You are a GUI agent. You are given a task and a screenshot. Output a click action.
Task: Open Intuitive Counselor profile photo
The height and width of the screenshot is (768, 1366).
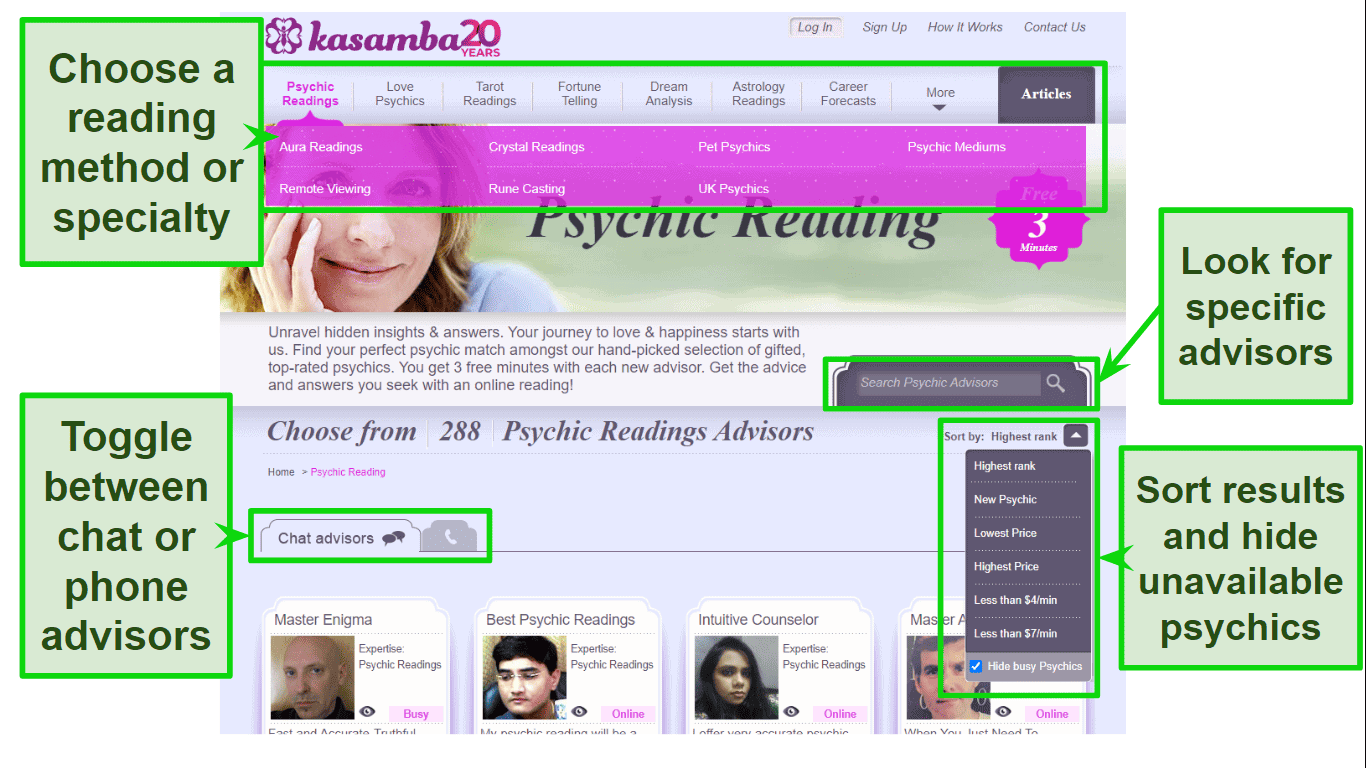point(736,677)
